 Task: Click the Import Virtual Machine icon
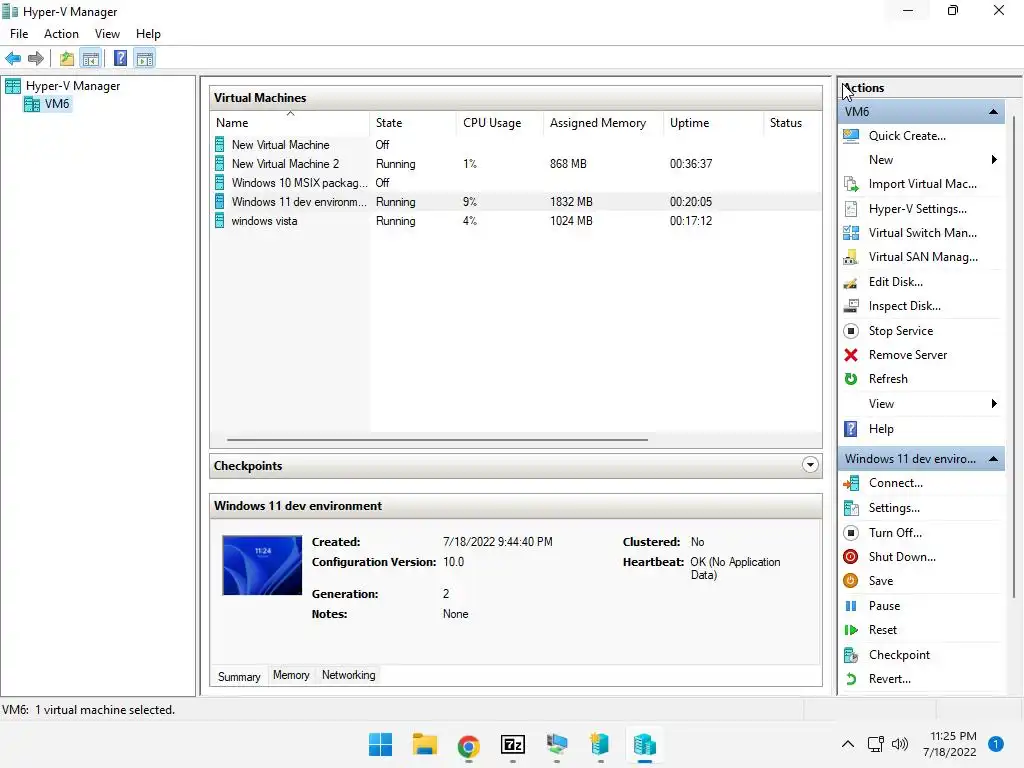coord(851,184)
